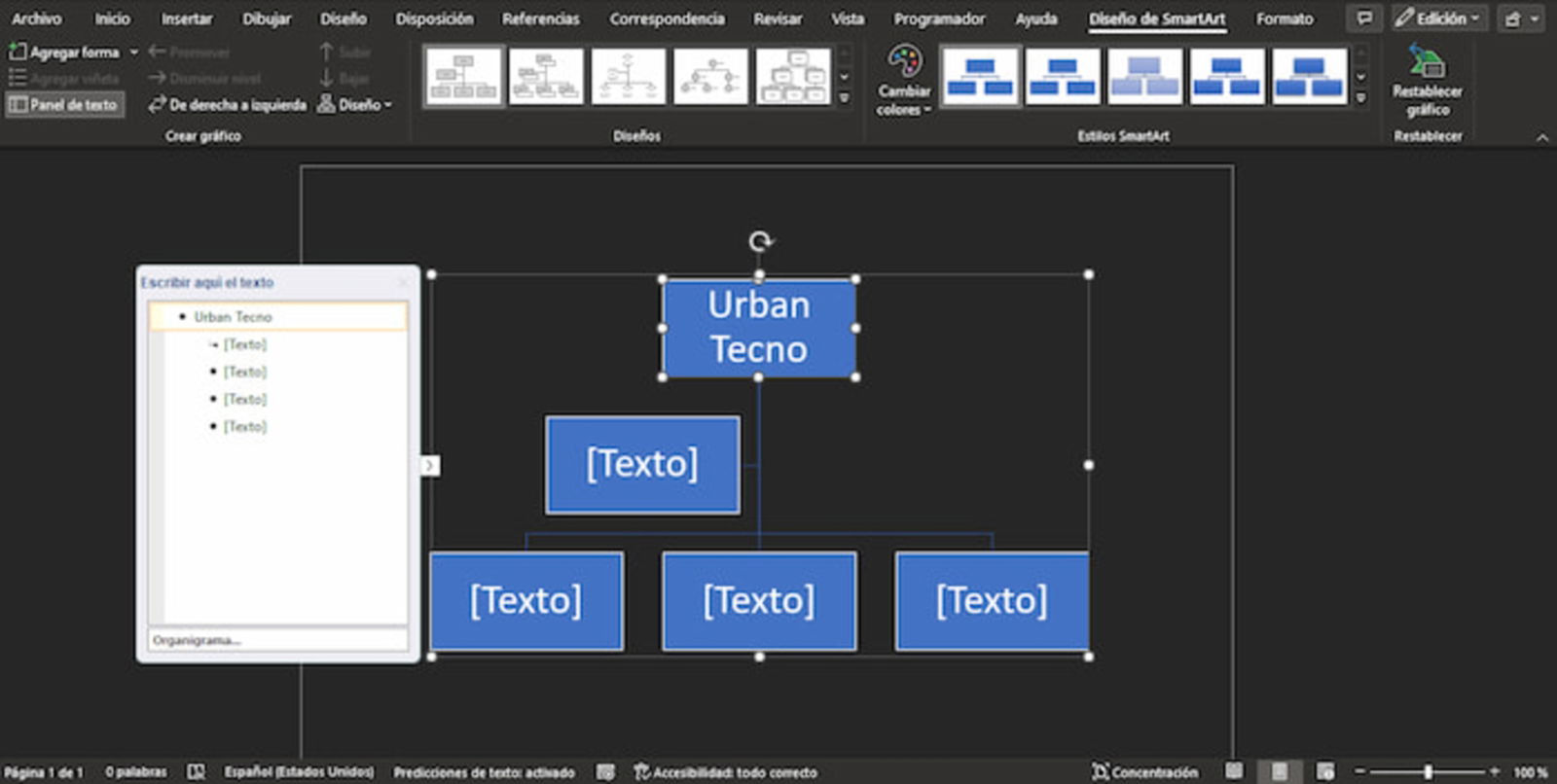Click the last [Texto] bullet in text pane
This screenshot has height=784, width=1557.
click(244, 426)
